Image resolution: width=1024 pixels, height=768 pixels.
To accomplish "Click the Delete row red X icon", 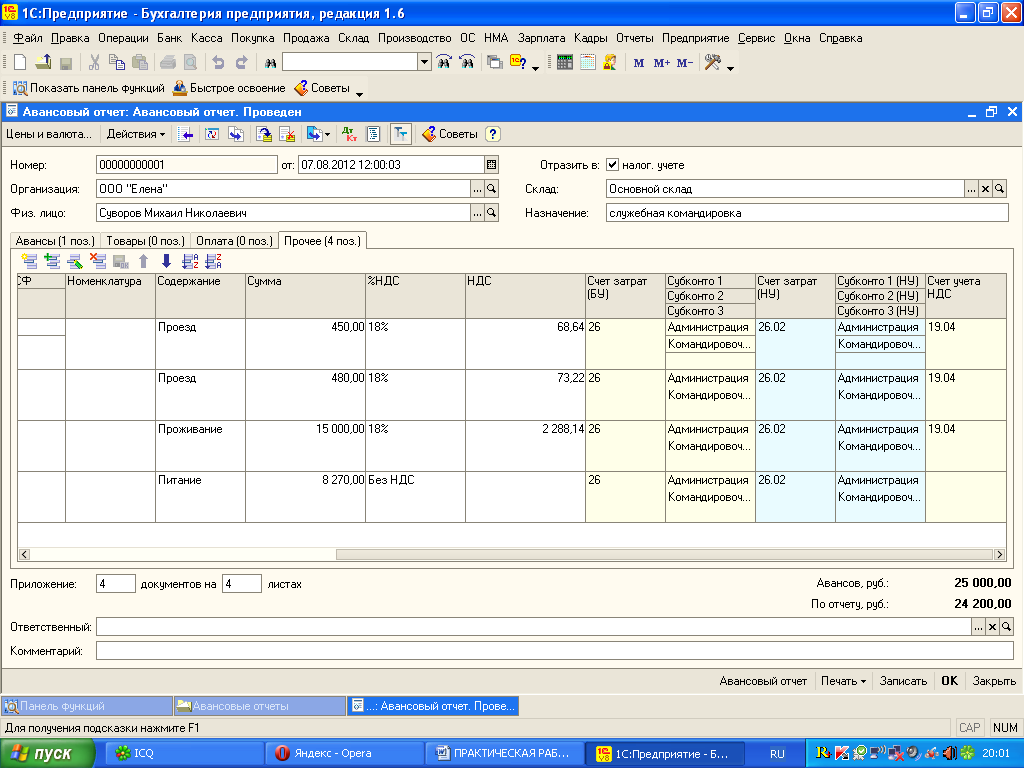I will click(x=98, y=261).
